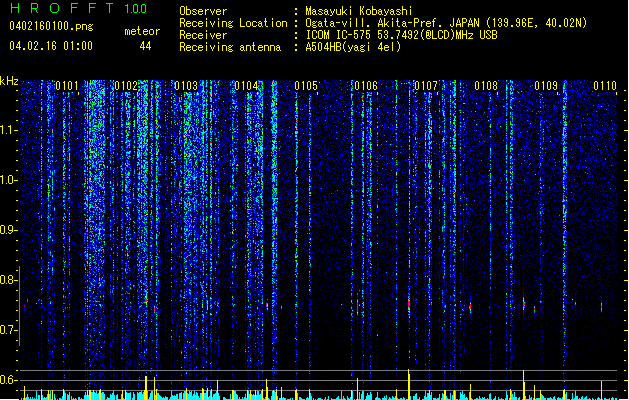Click the 0104 time marker

click(246, 86)
